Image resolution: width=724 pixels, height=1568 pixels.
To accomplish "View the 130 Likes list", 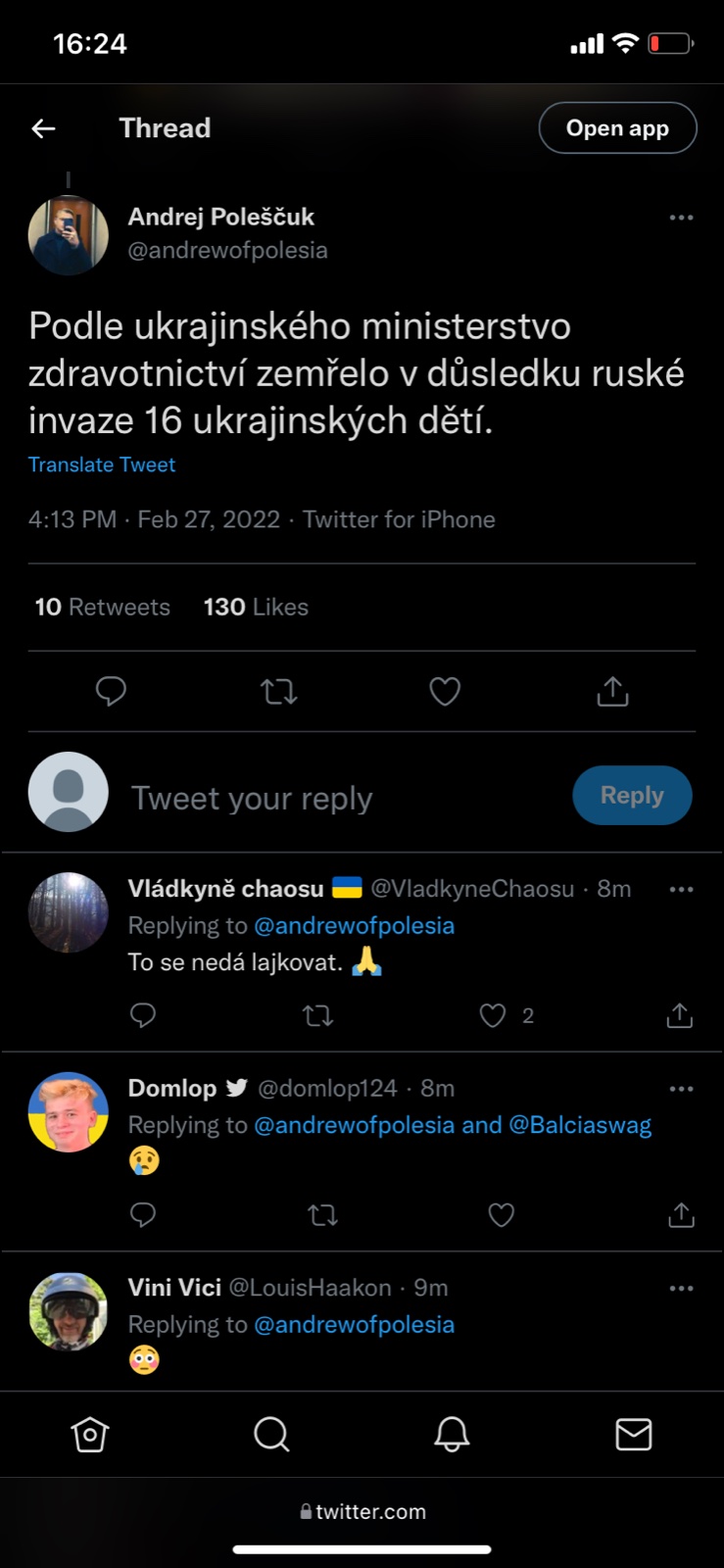I will [256, 608].
